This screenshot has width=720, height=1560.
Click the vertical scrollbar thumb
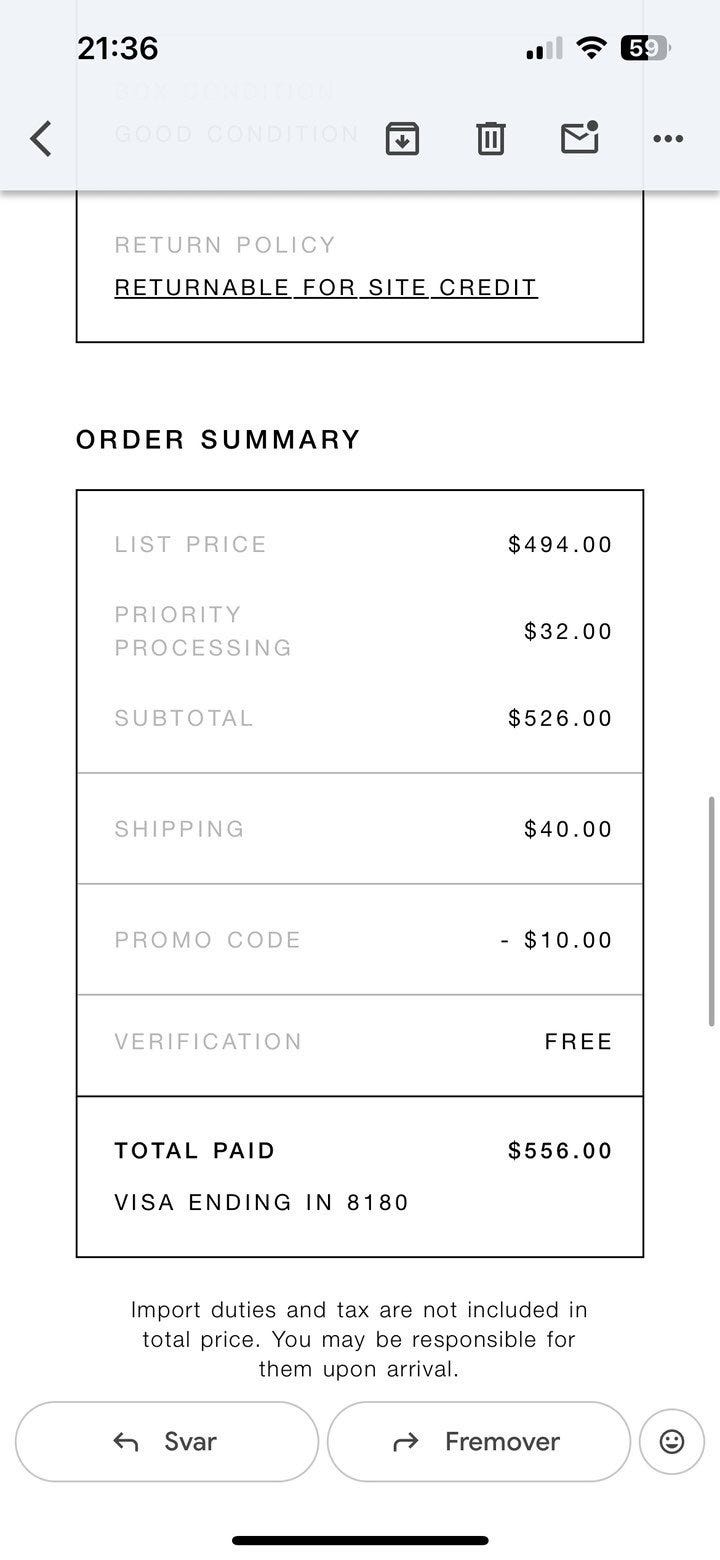click(x=711, y=910)
